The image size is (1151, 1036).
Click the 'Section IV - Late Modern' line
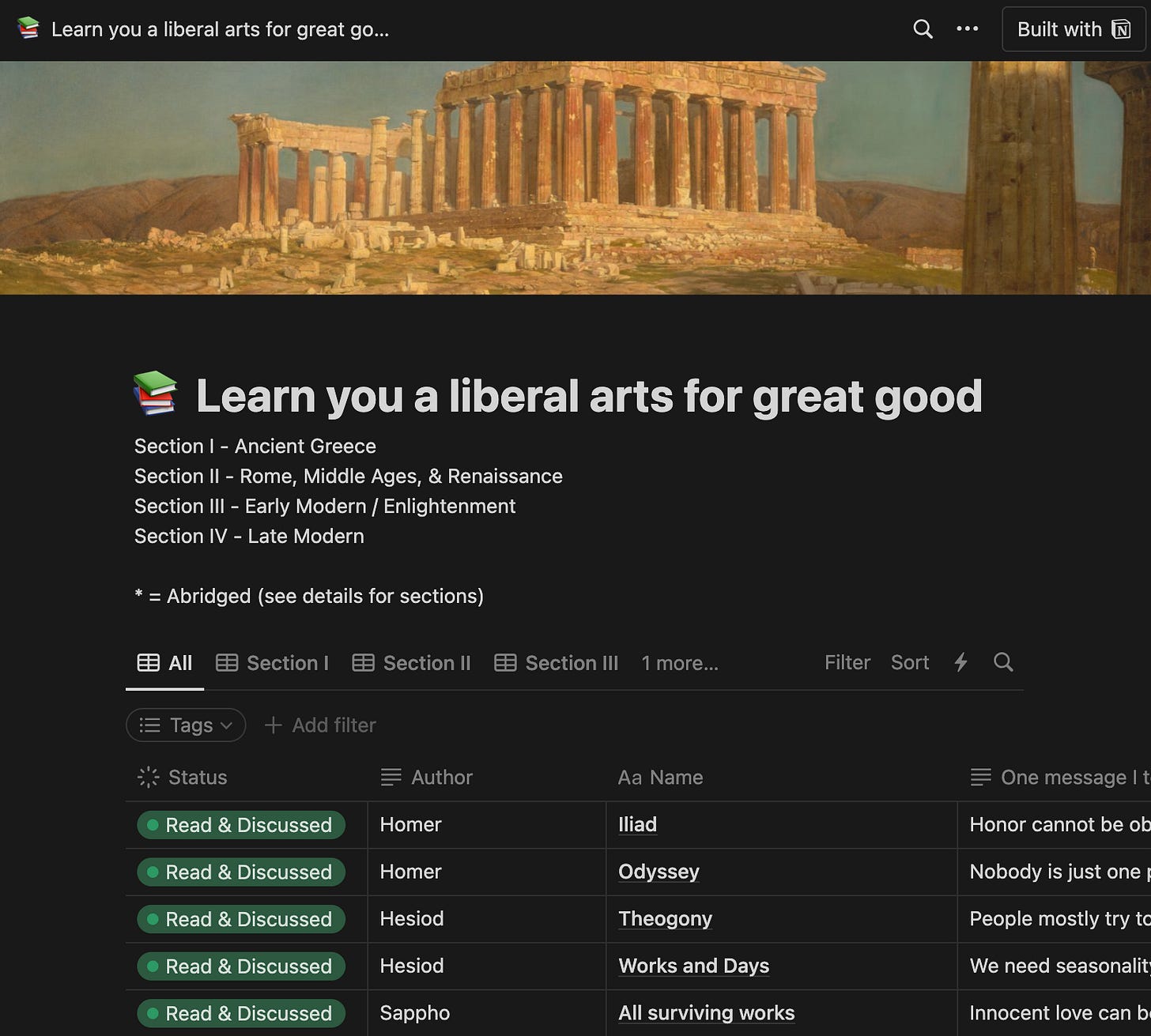249,536
